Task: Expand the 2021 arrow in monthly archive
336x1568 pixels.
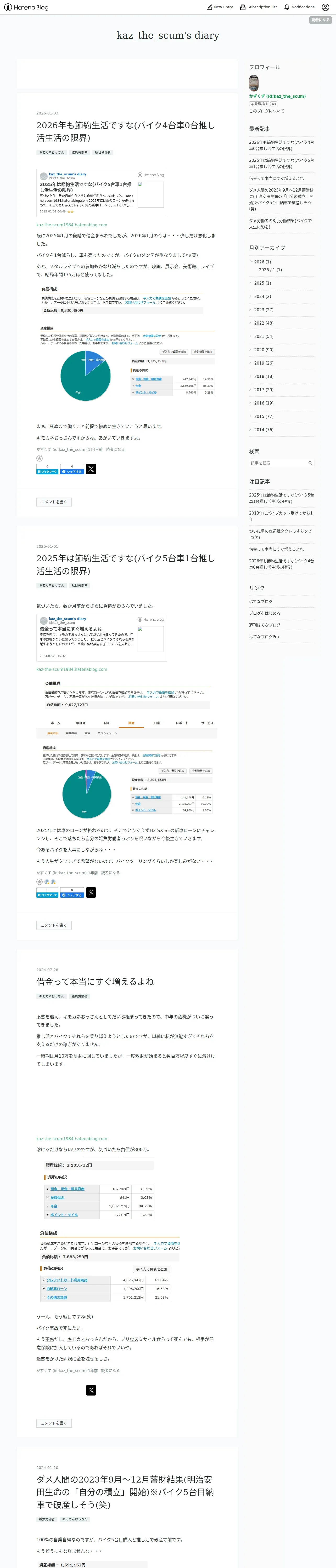Action: [x=251, y=337]
